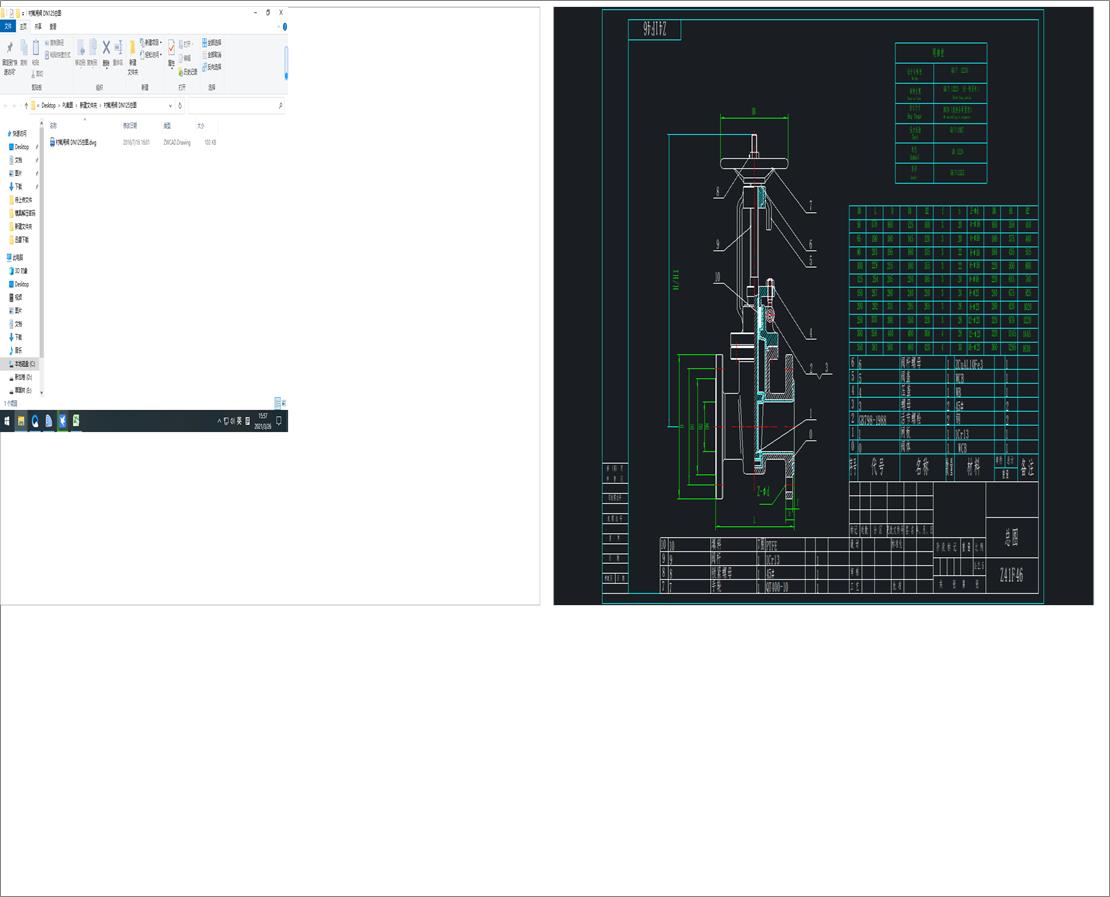Screen dimensions: 1110x897
Task: Click Paste shortcut in the clipboard group
Action: (x=58, y=55)
